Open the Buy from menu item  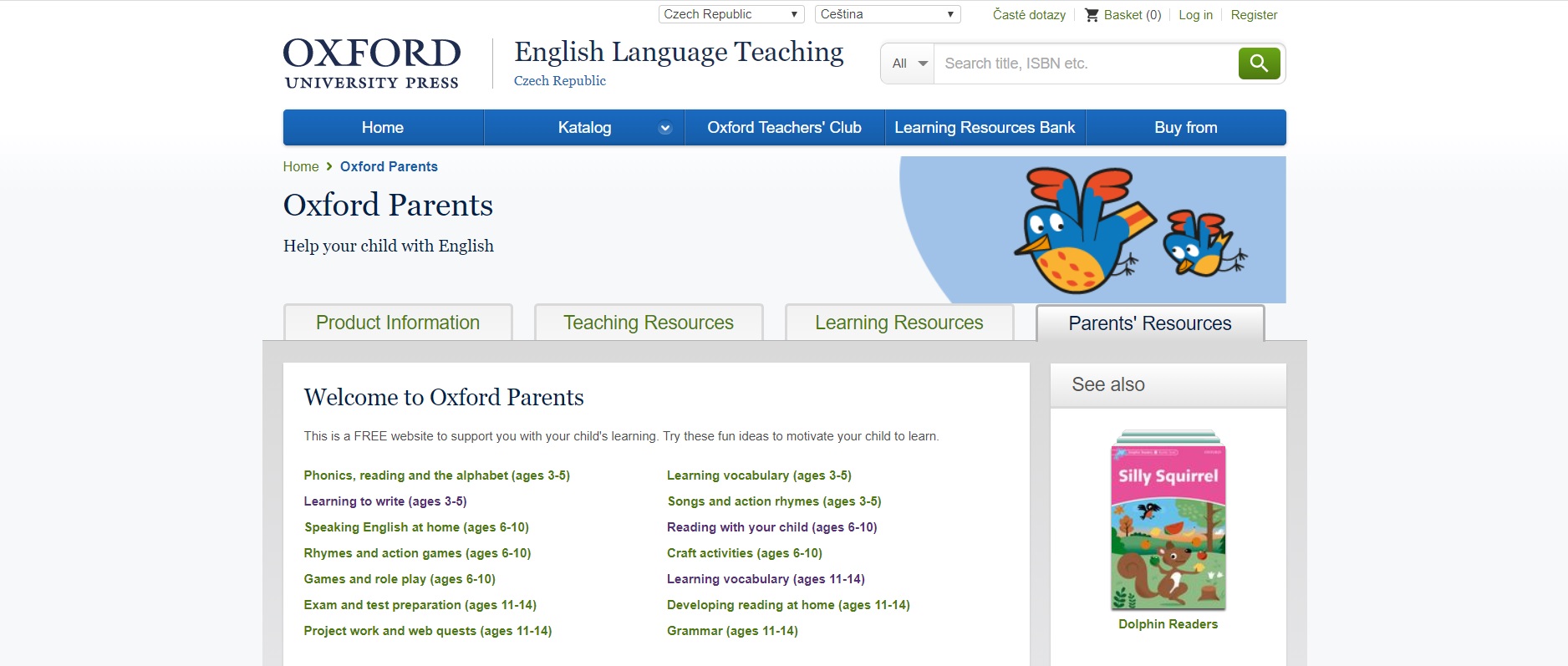click(x=1185, y=128)
